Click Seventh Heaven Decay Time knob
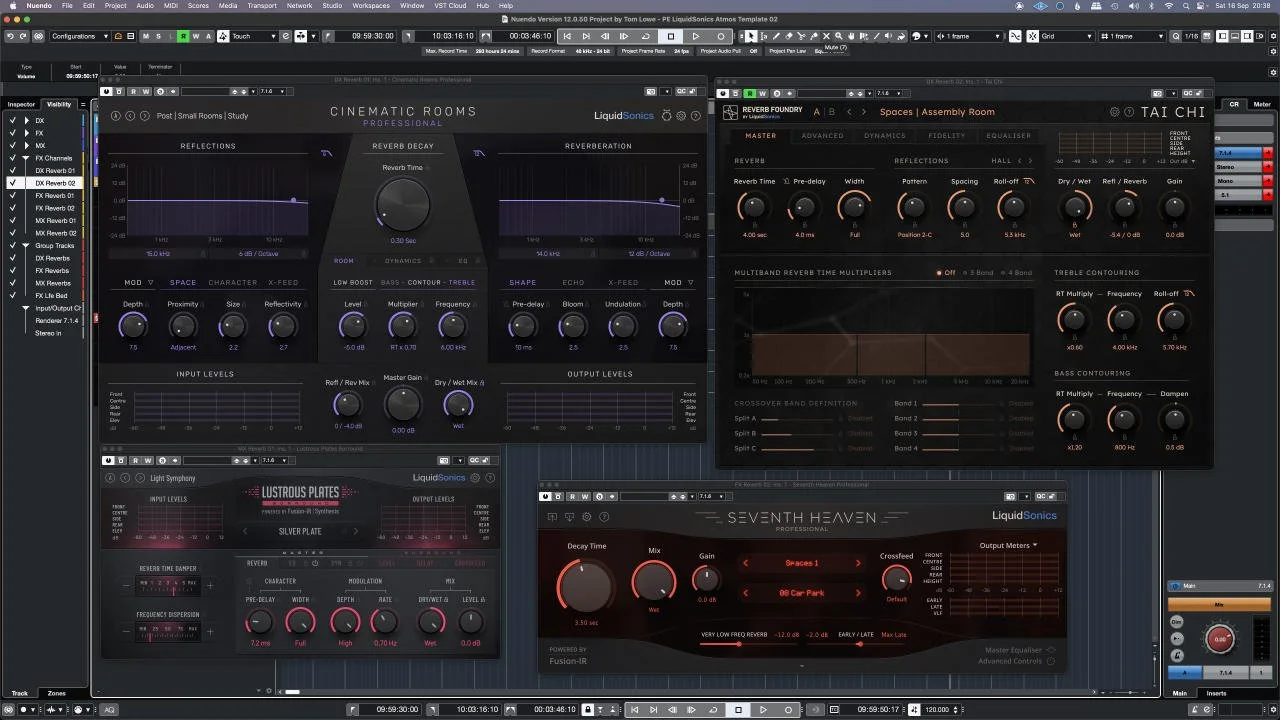This screenshot has height=720, width=1280. tap(586, 586)
